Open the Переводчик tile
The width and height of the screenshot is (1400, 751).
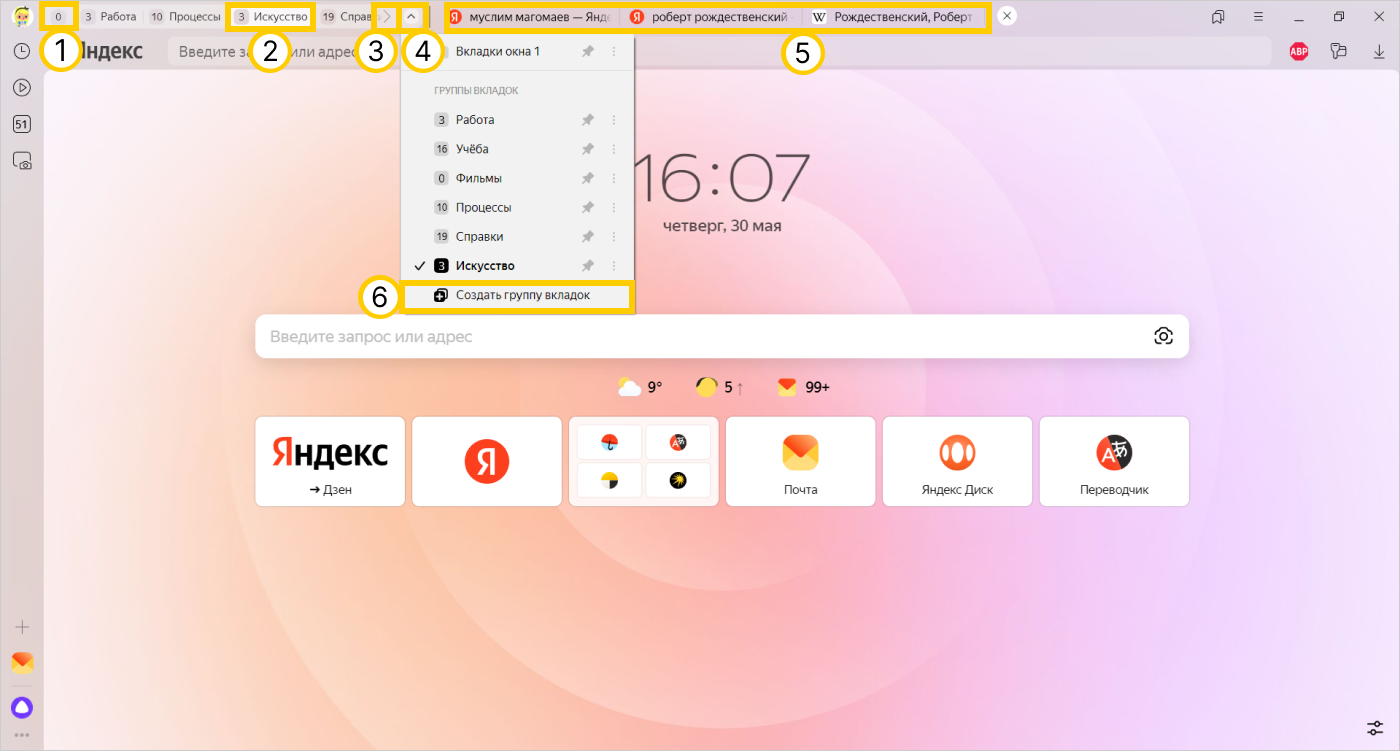[x=1114, y=461]
